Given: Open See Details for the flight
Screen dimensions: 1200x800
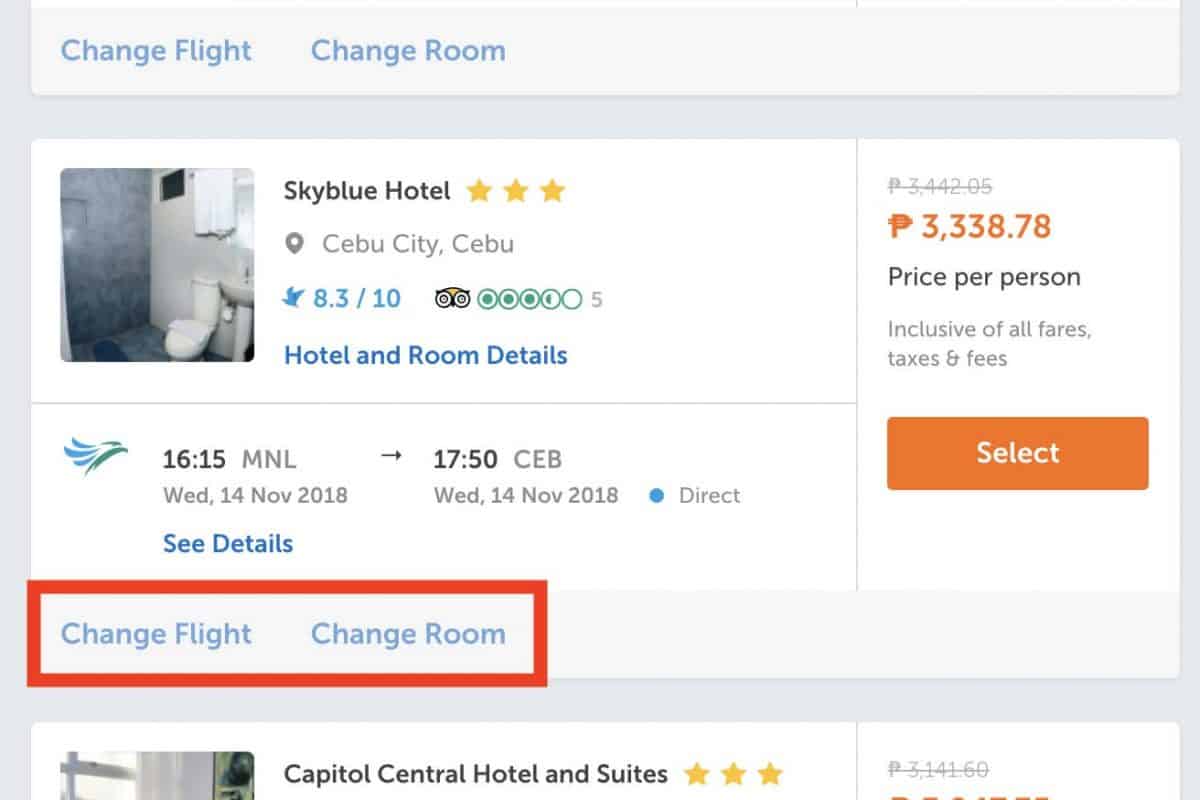Looking at the screenshot, I should point(228,544).
